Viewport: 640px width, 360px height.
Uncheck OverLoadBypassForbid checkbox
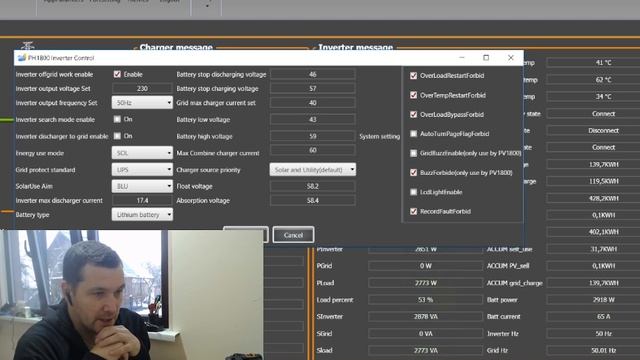click(x=413, y=115)
